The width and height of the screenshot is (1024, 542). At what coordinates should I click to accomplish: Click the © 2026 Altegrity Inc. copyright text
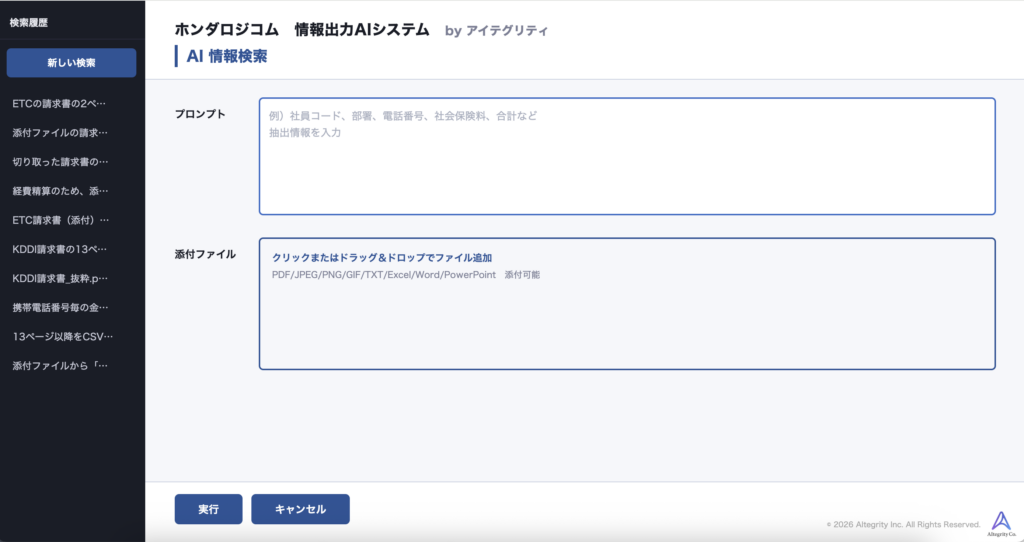903,524
